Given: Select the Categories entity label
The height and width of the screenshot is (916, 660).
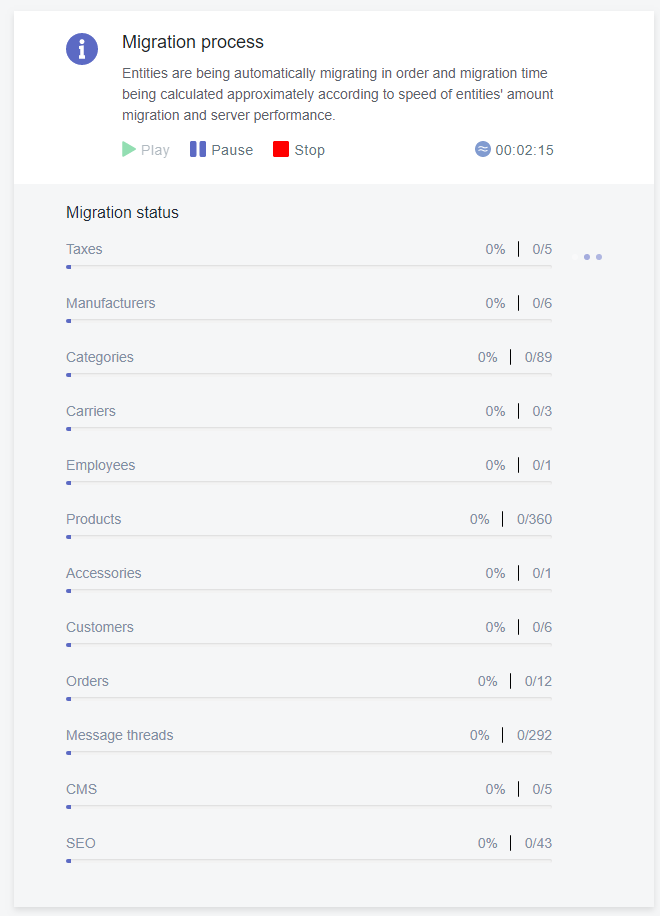Looking at the screenshot, I should [100, 357].
